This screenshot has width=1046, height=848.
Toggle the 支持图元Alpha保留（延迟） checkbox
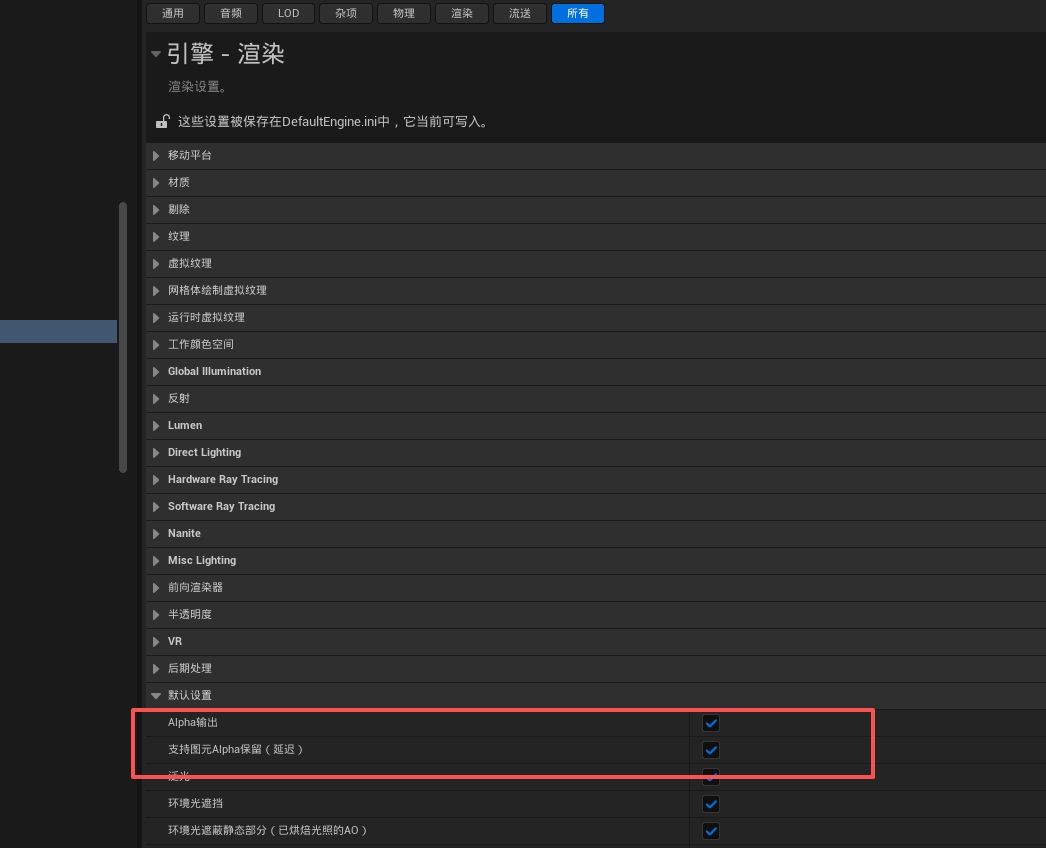tap(711, 750)
